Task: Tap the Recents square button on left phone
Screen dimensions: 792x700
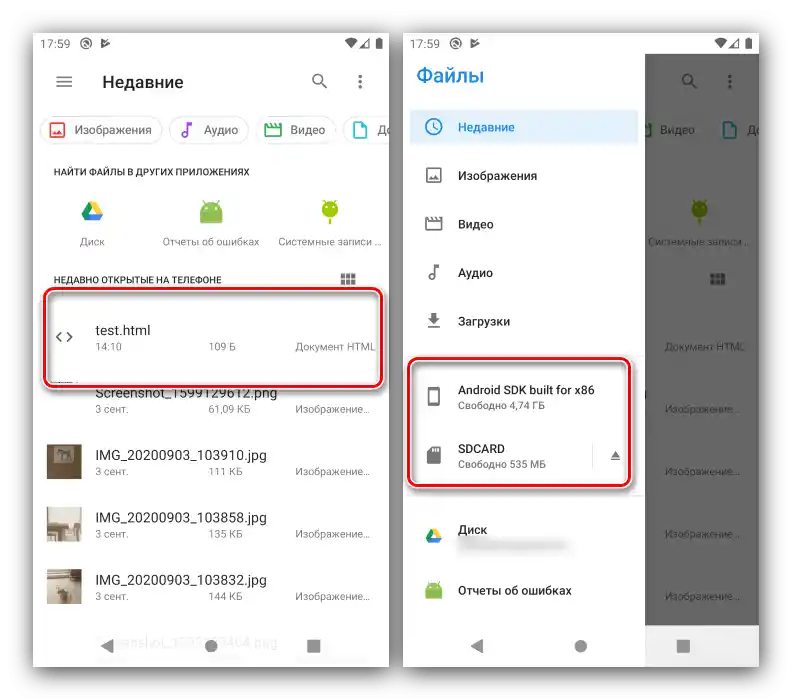Action: click(x=314, y=646)
